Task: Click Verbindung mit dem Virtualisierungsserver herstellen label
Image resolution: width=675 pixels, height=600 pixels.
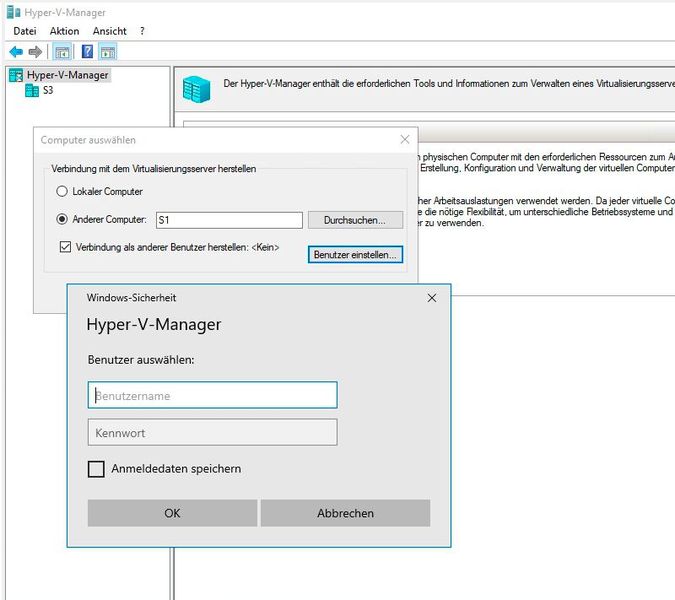Action: tap(154, 169)
